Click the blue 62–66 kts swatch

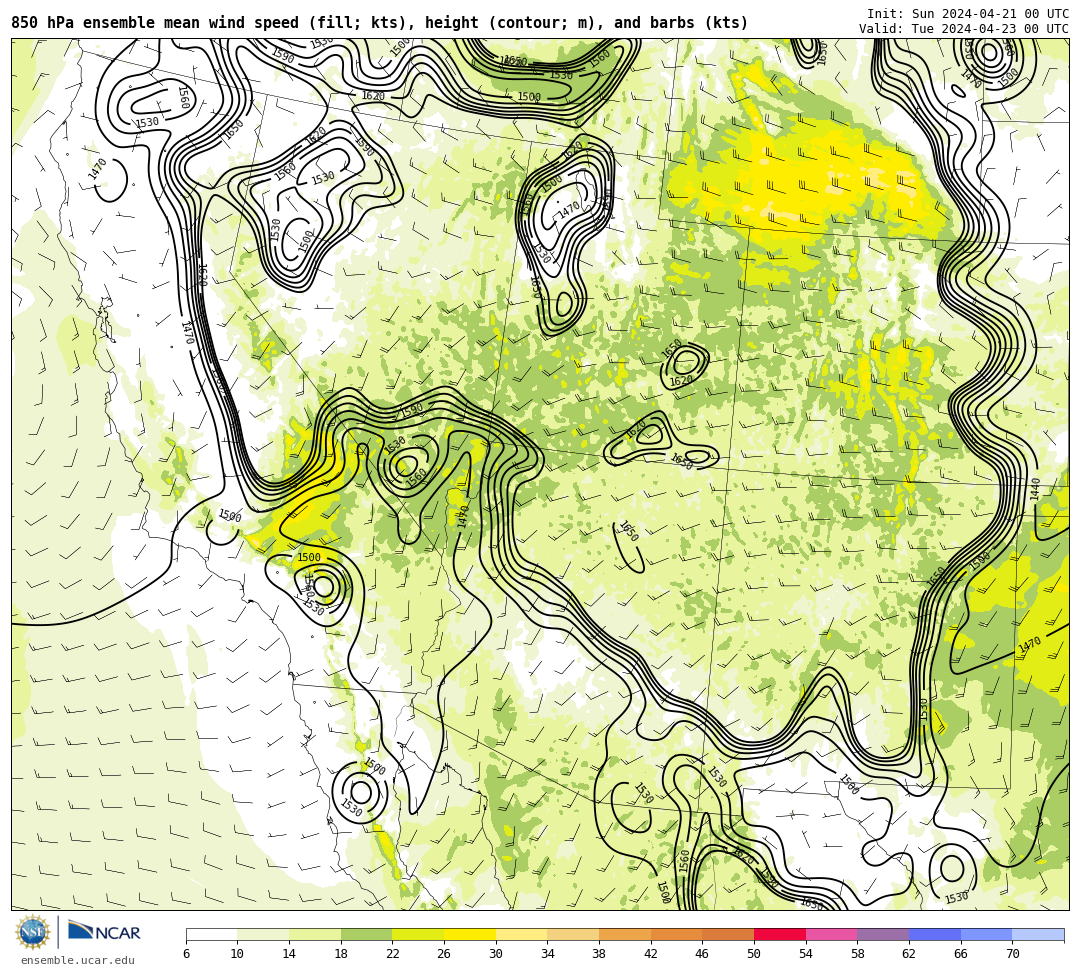935,934
